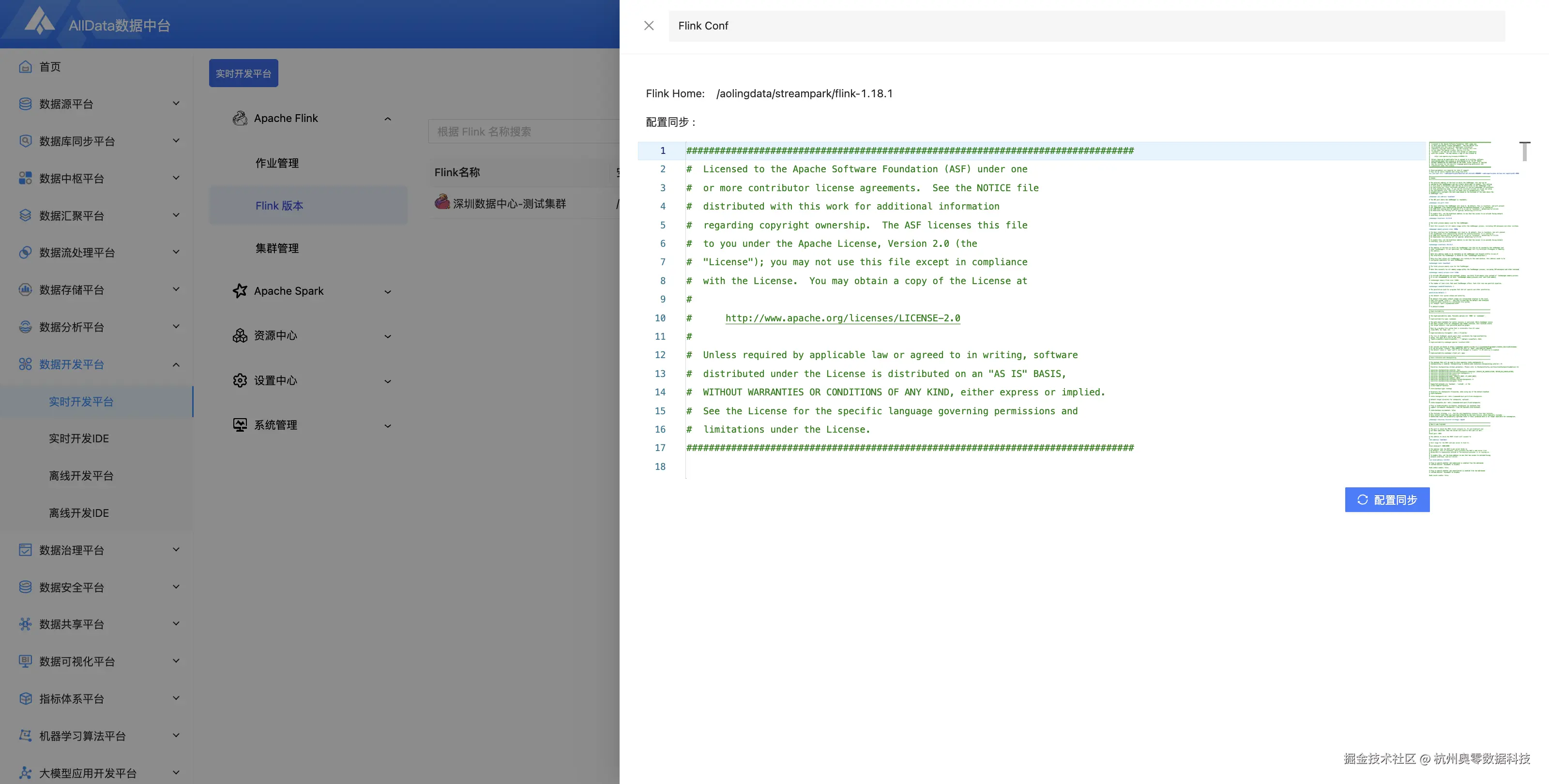Click the Flink名称 column header
The height and width of the screenshot is (784, 1549).
(457, 173)
